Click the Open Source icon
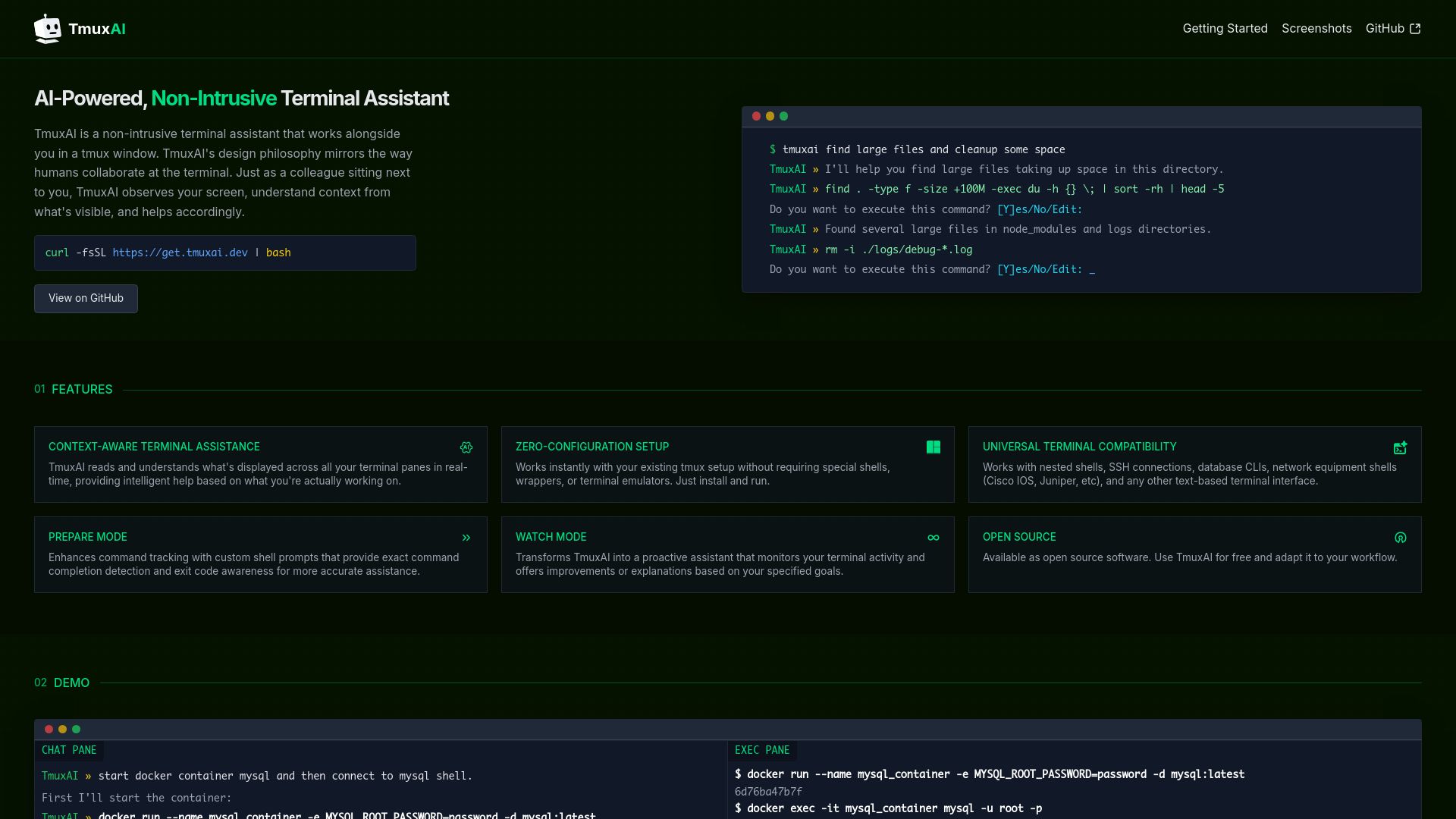The width and height of the screenshot is (1456, 819). pos(1401,538)
